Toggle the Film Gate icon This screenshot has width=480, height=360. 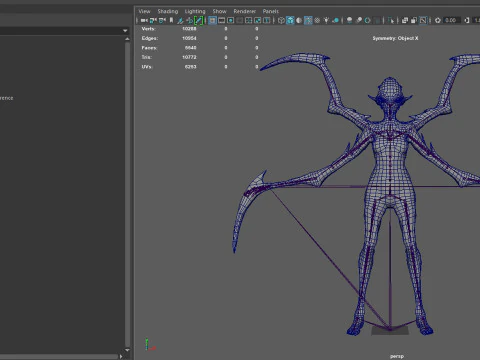(x=221, y=21)
